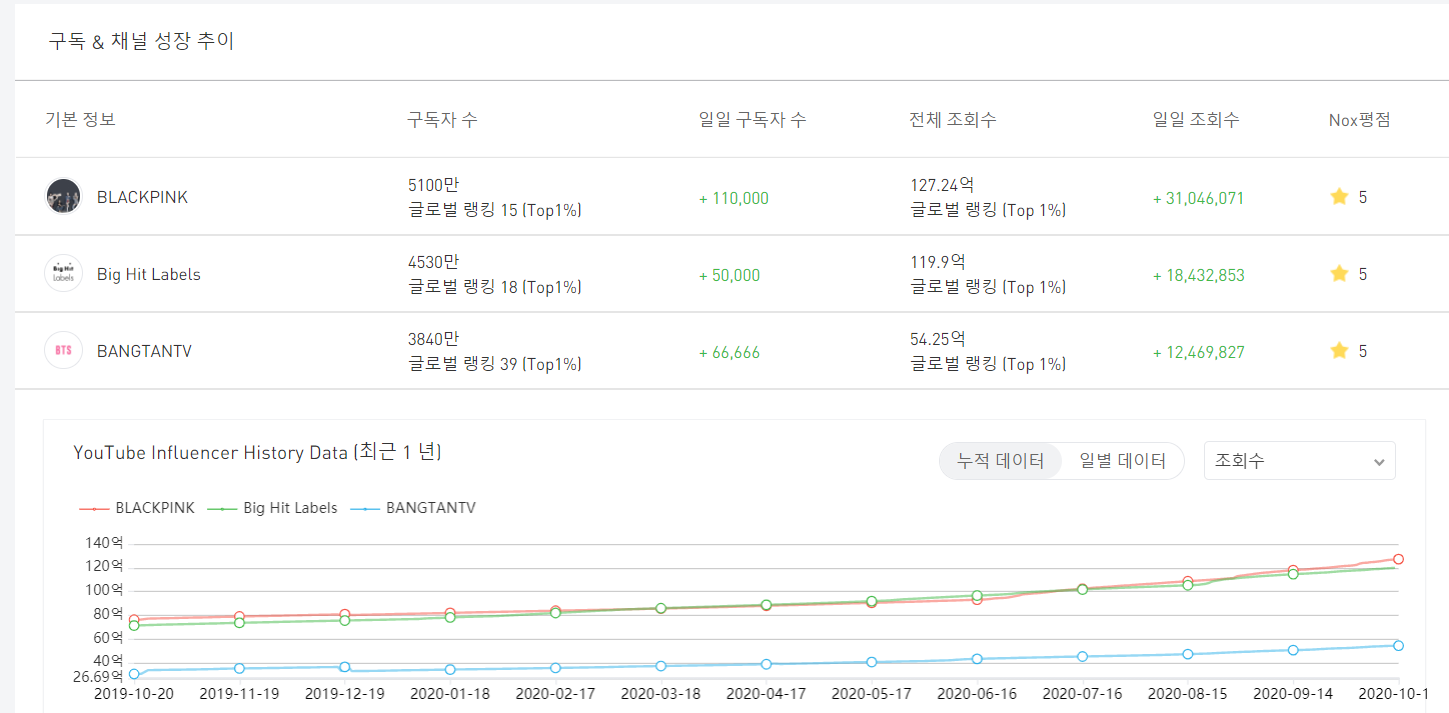Click the 26.69억 y-axis label

point(98,676)
